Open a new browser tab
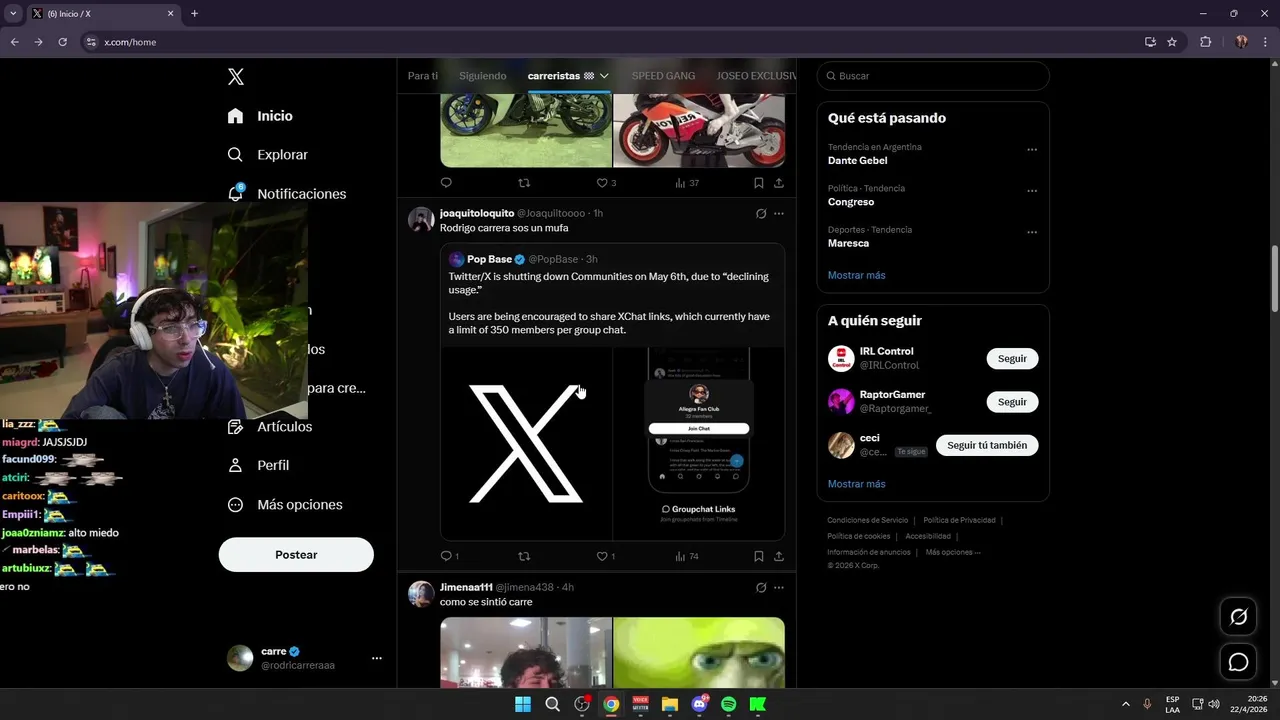The height and width of the screenshot is (720, 1280). (194, 14)
